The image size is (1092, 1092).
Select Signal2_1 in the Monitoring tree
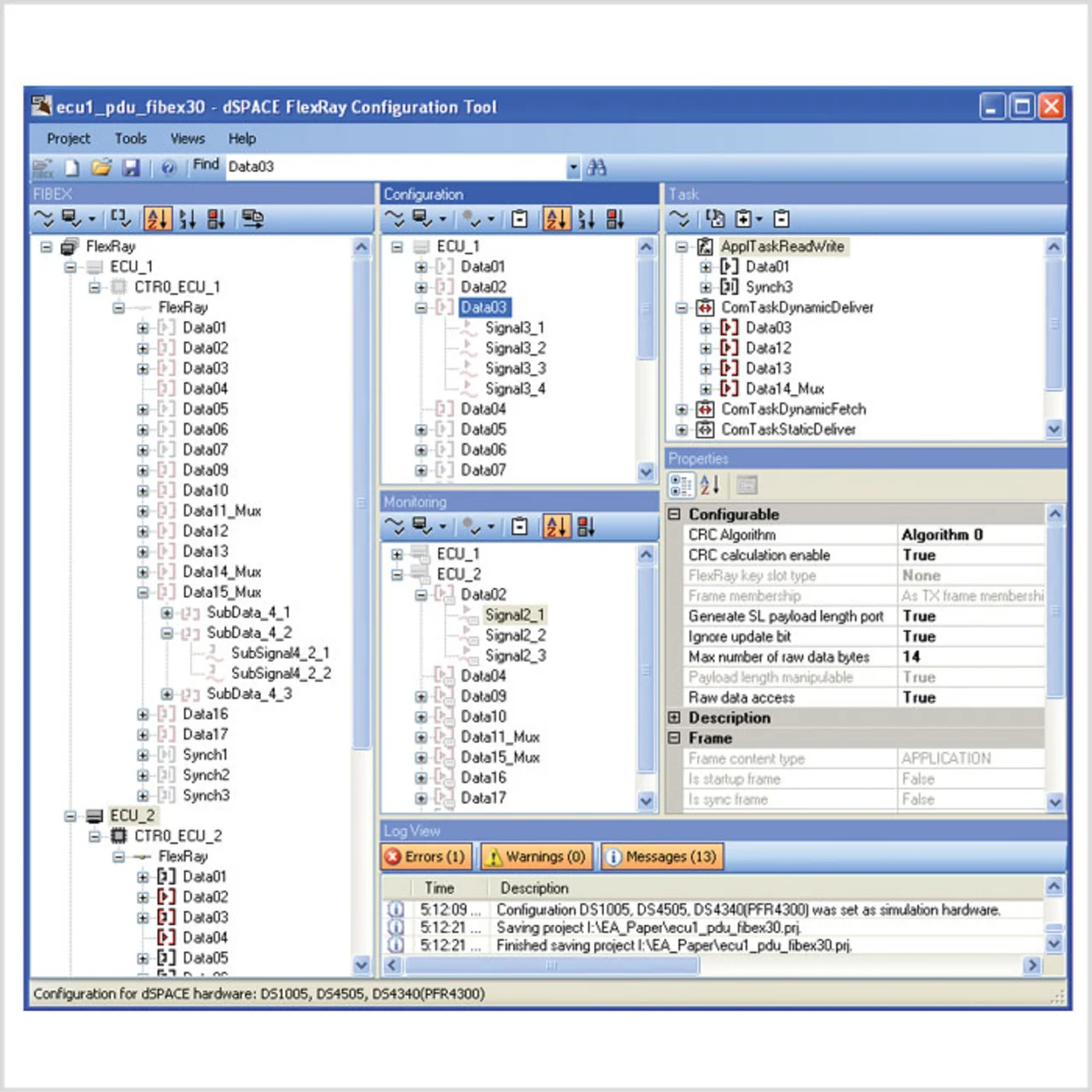tap(514, 615)
